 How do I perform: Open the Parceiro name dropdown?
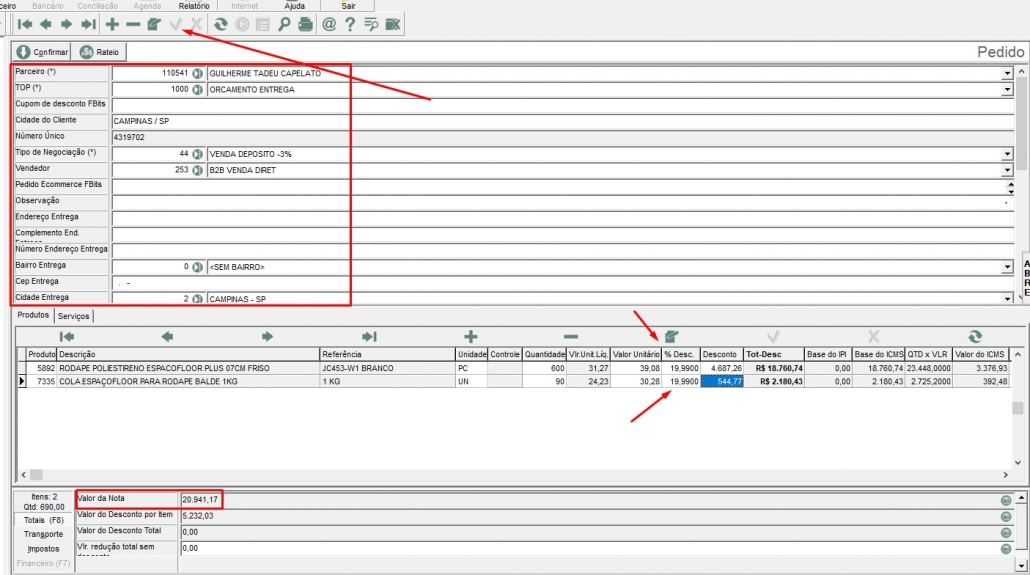point(1006,73)
